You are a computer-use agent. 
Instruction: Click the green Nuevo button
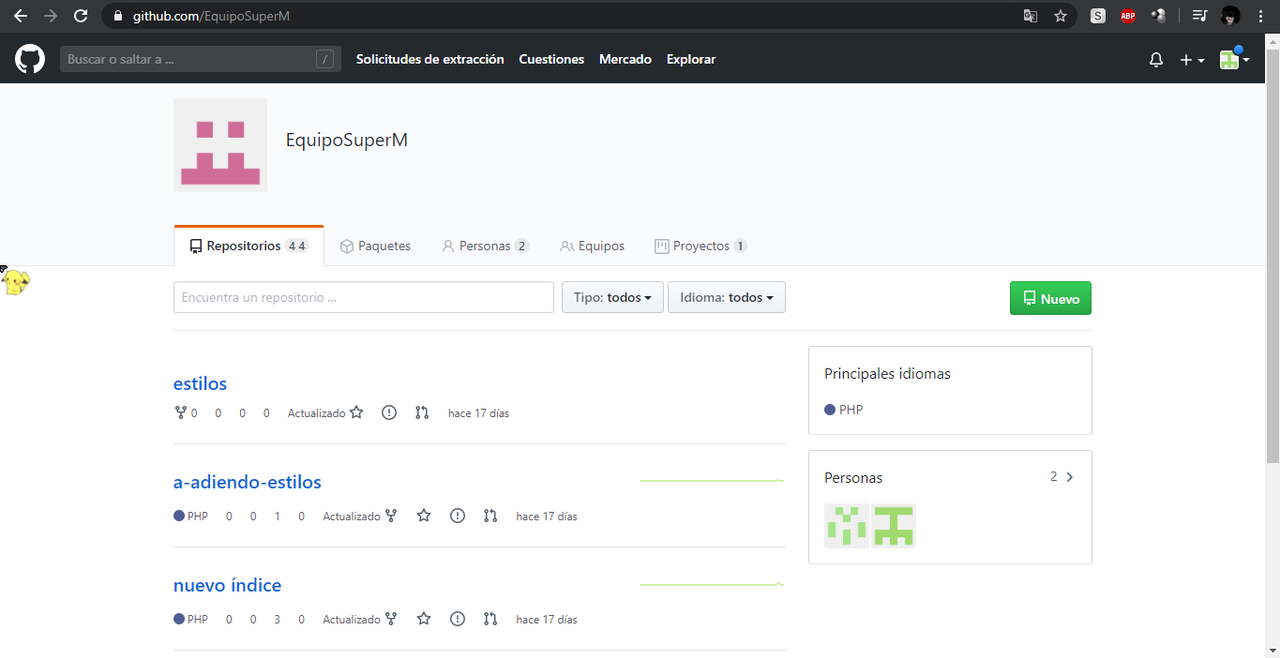[x=1050, y=298]
